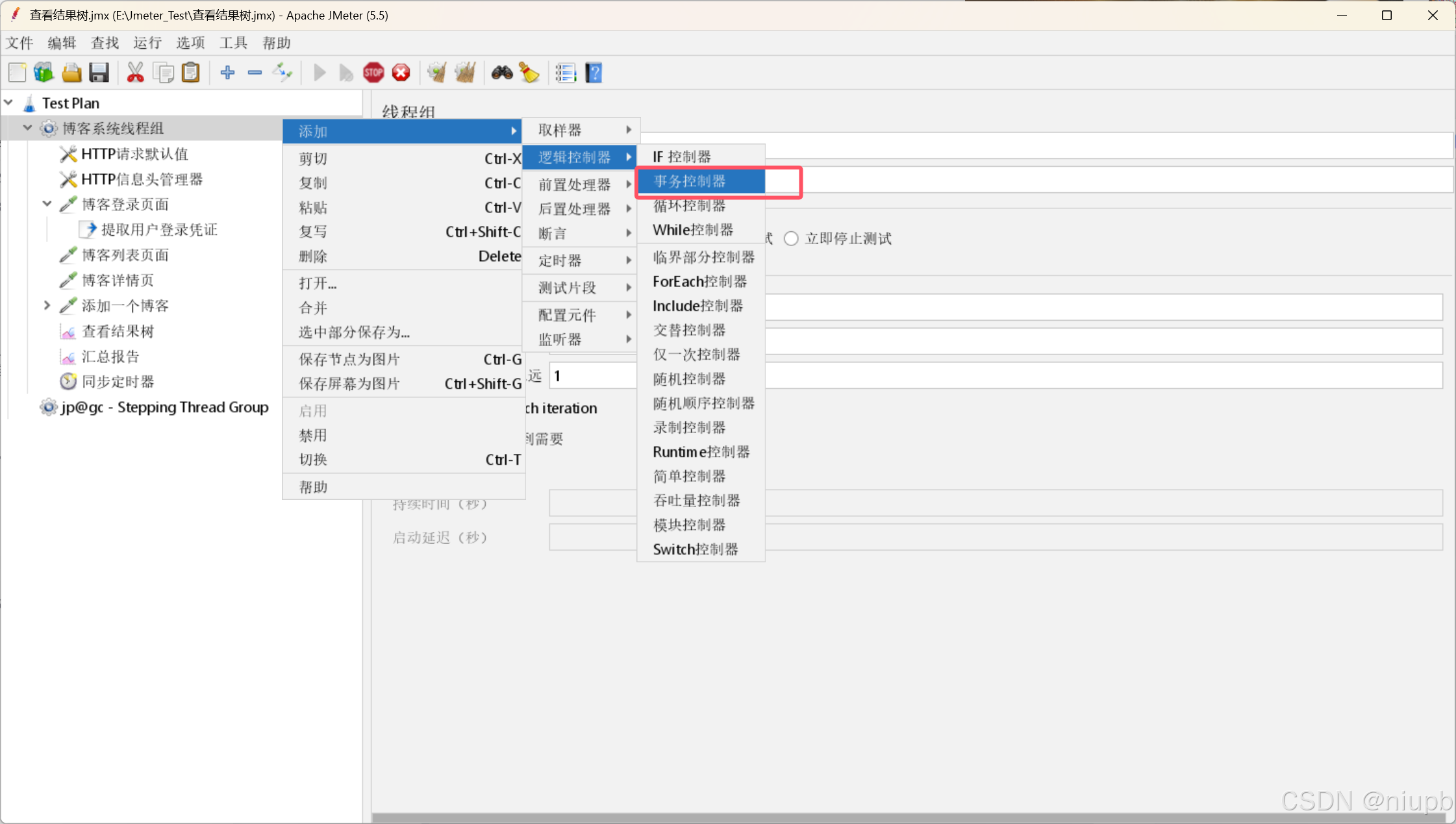Open the 运行 menu in menu bar
The height and width of the screenshot is (824, 1456).
click(x=147, y=43)
